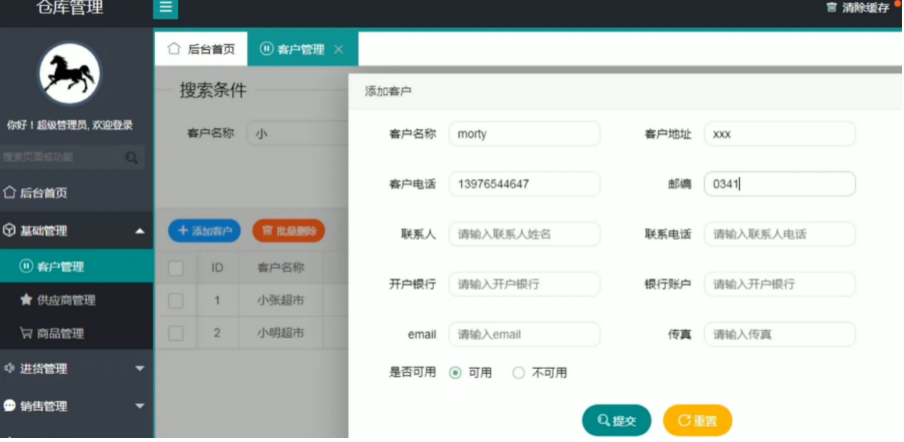This screenshot has width=904, height=442.
Task: Switch to the 客户管理 tab
Action: (303, 49)
